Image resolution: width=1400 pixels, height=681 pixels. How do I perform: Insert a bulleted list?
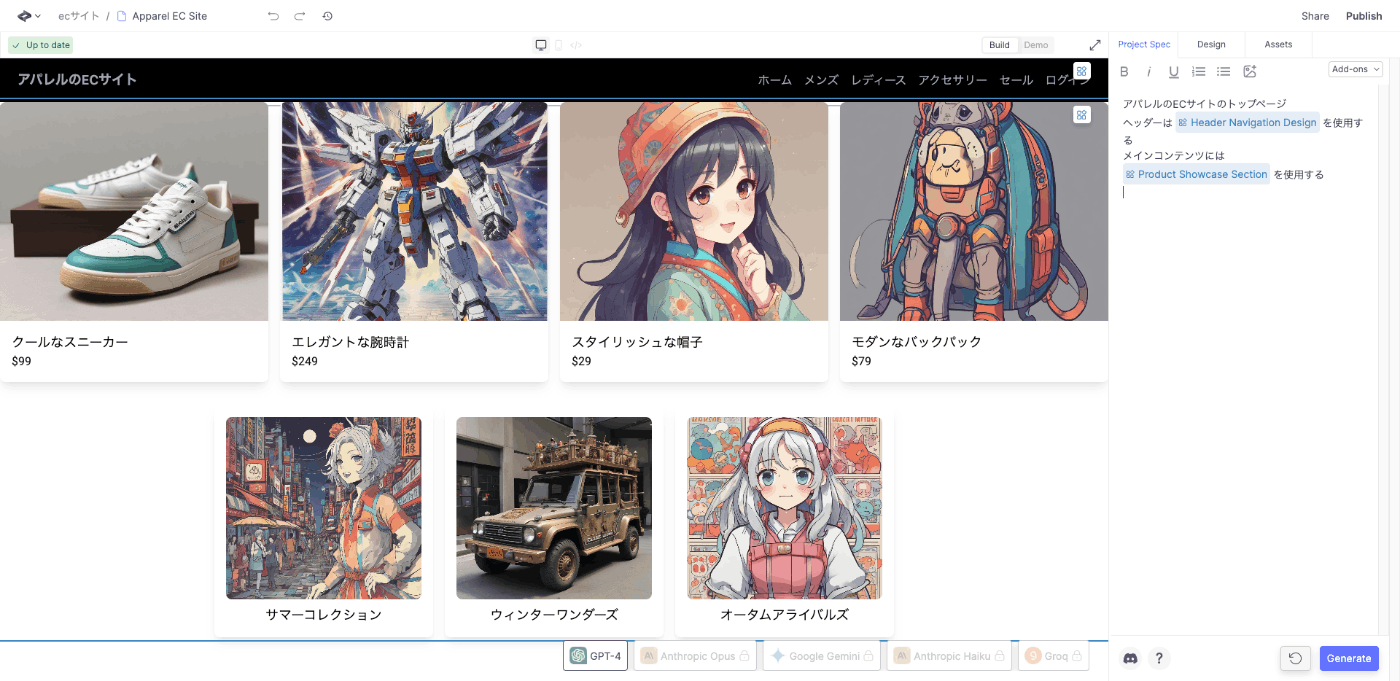click(1223, 71)
